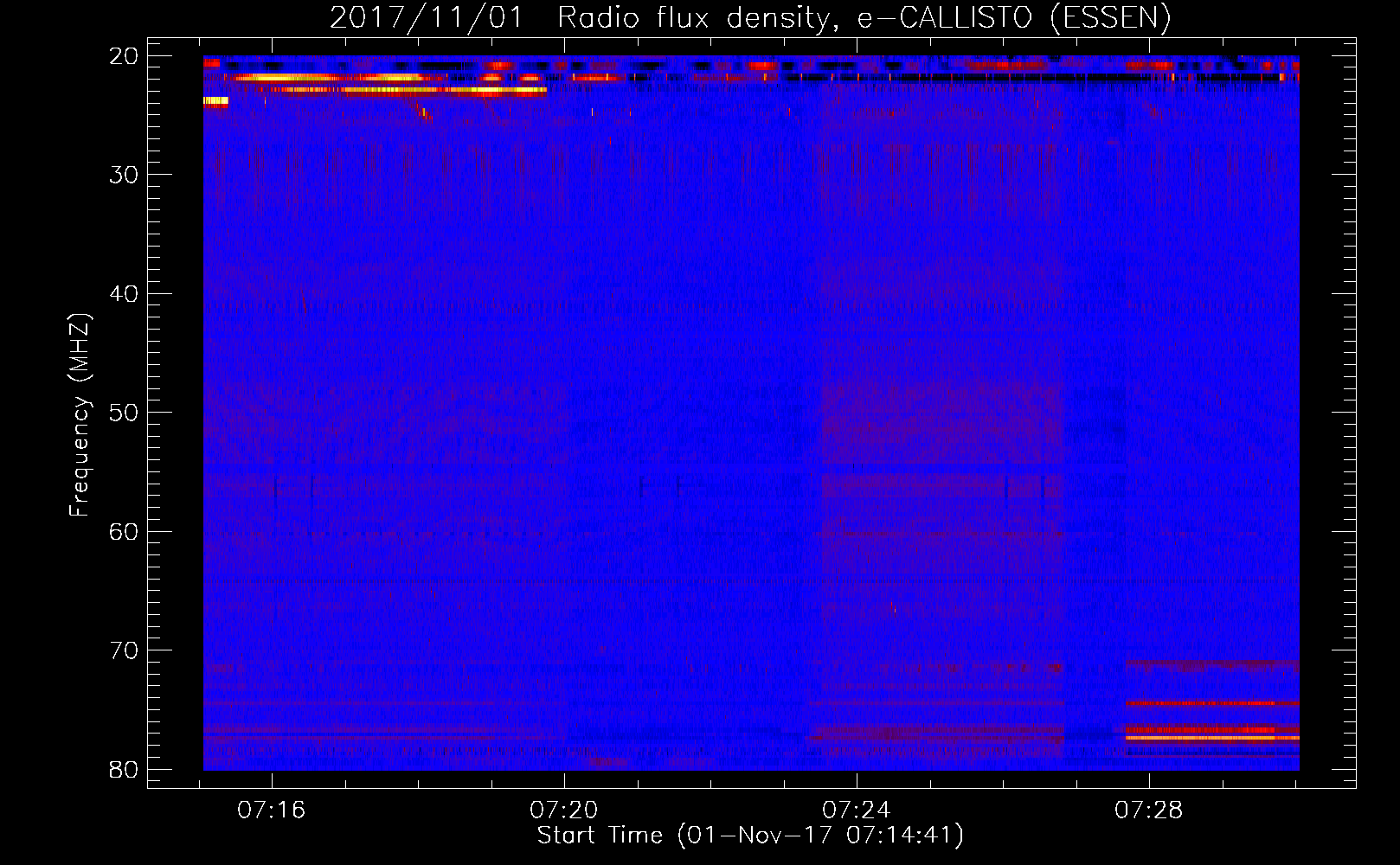The height and width of the screenshot is (865, 1400).
Task: Click the 2017/11/01 date in the title
Action: point(427,18)
